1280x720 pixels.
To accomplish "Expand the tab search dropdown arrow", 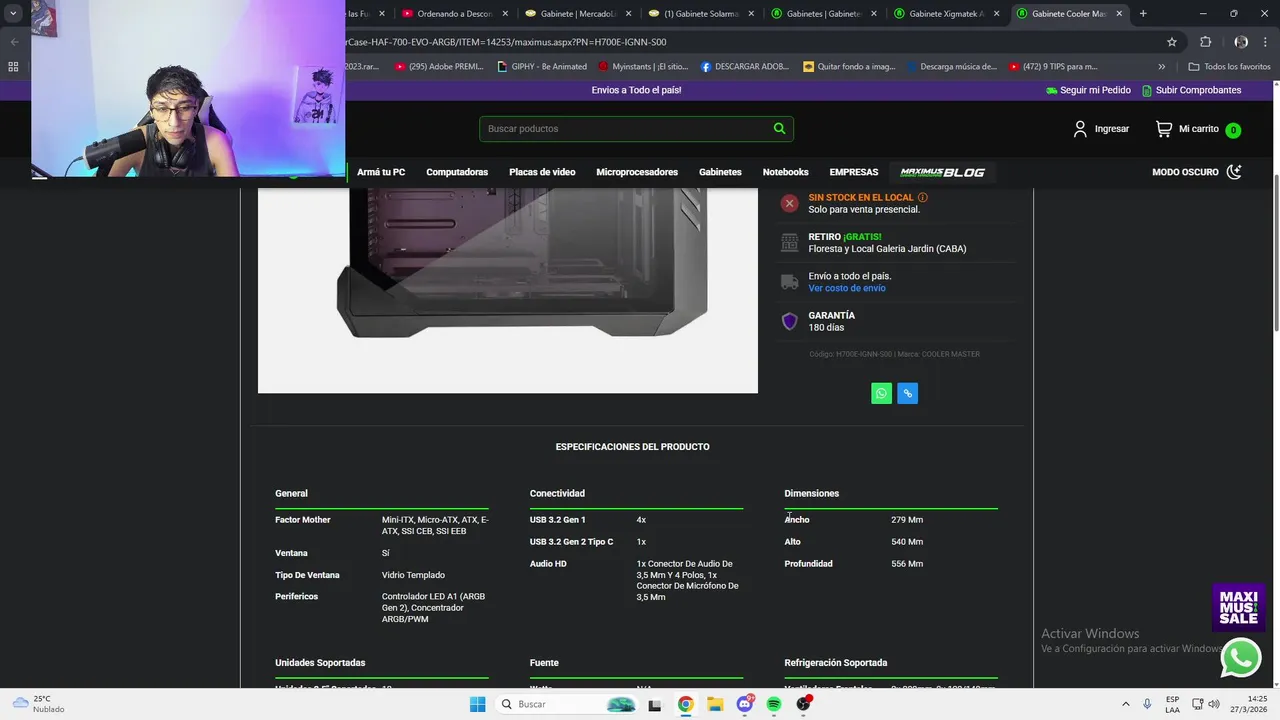I will (13, 13).
